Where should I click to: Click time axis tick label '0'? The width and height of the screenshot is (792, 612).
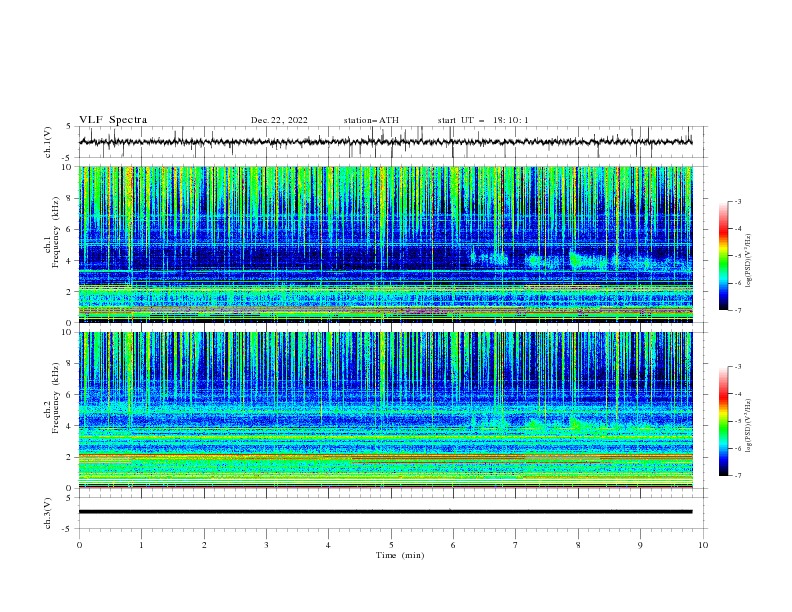pos(79,545)
